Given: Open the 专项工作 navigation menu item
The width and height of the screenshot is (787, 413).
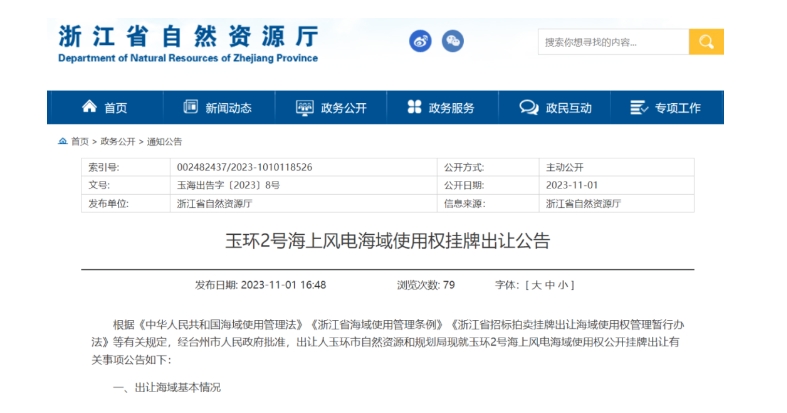Looking at the screenshot, I should point(666,107).
